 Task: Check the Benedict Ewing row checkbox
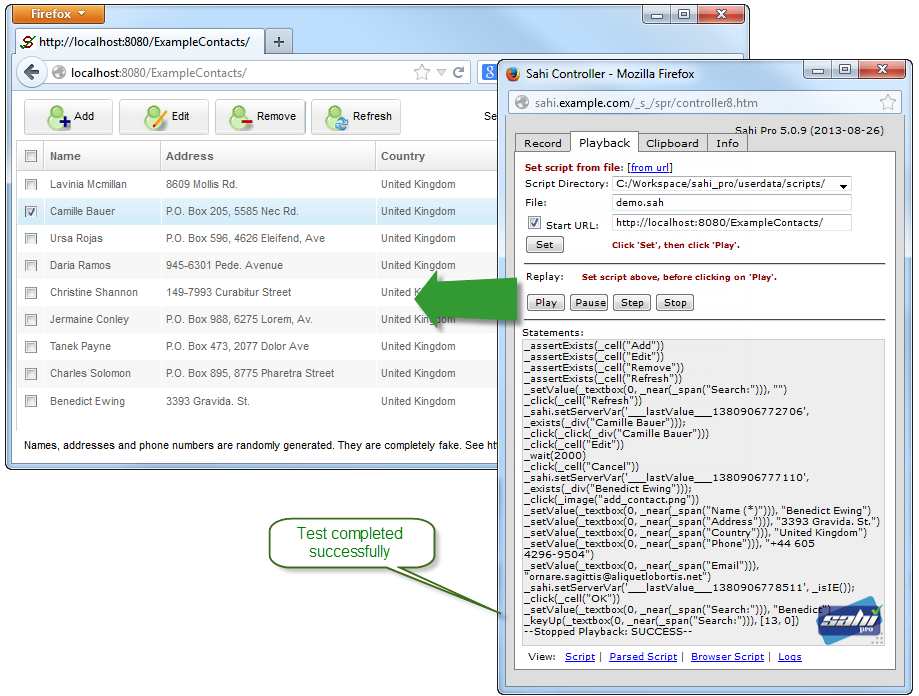[31, 401]
